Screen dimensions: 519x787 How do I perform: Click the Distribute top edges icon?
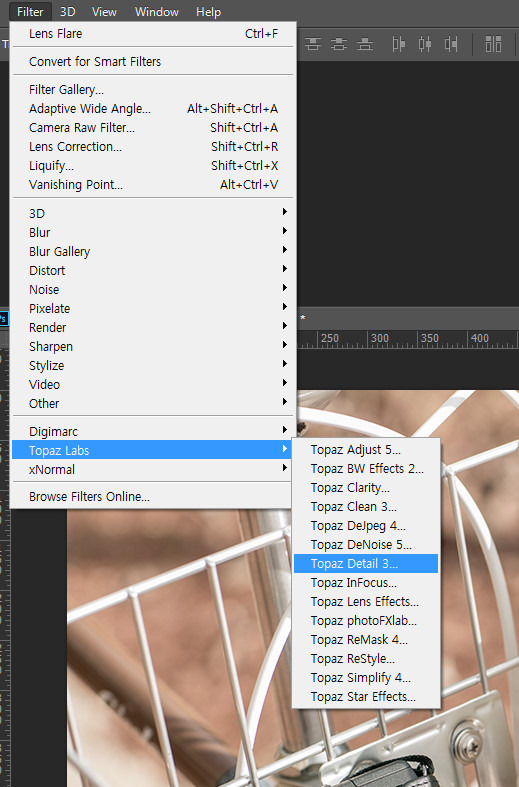[x=313, y=44]
